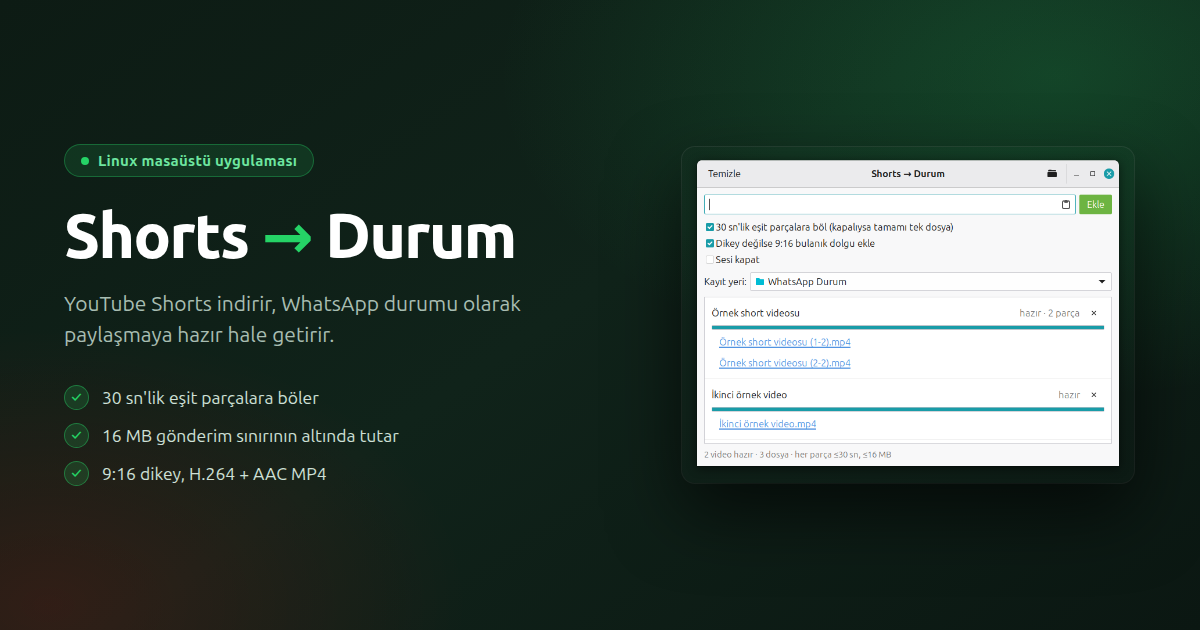Open the output folder icon in header bar
The width and height of the screenshot is (1200, 630).
[x=1052, y=174]
